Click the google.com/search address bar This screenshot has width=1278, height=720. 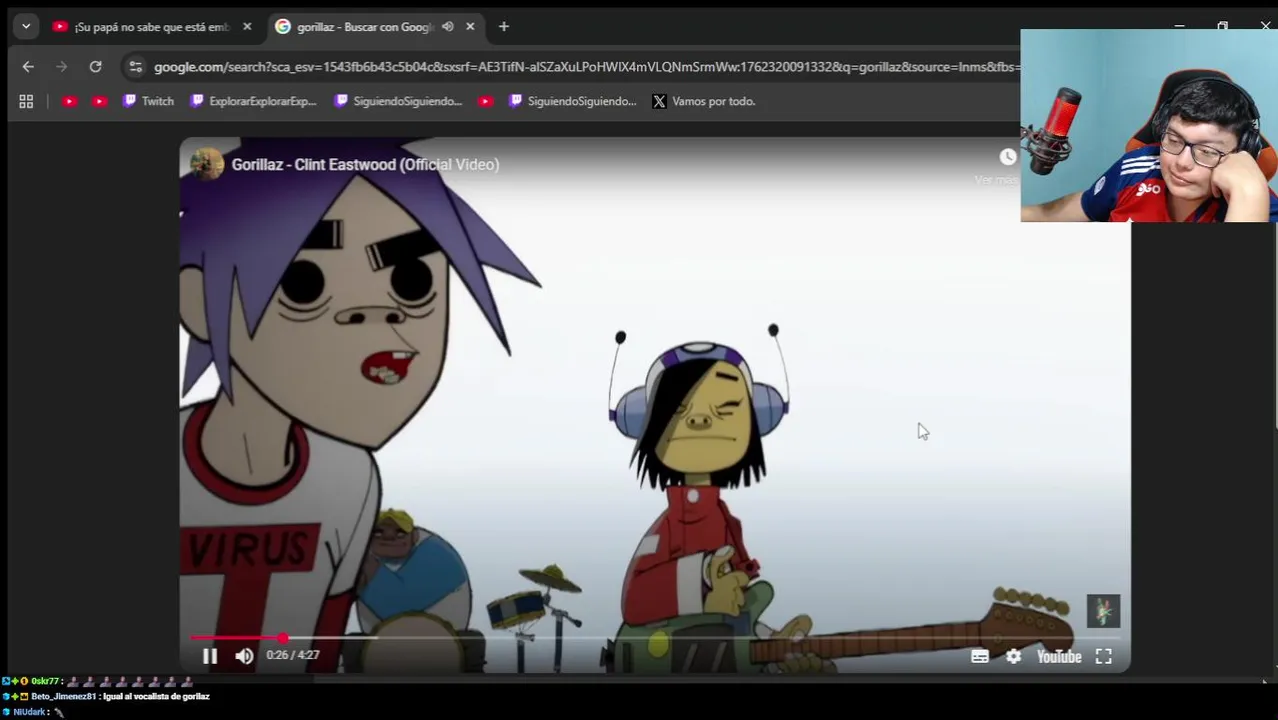pos(585,67)
